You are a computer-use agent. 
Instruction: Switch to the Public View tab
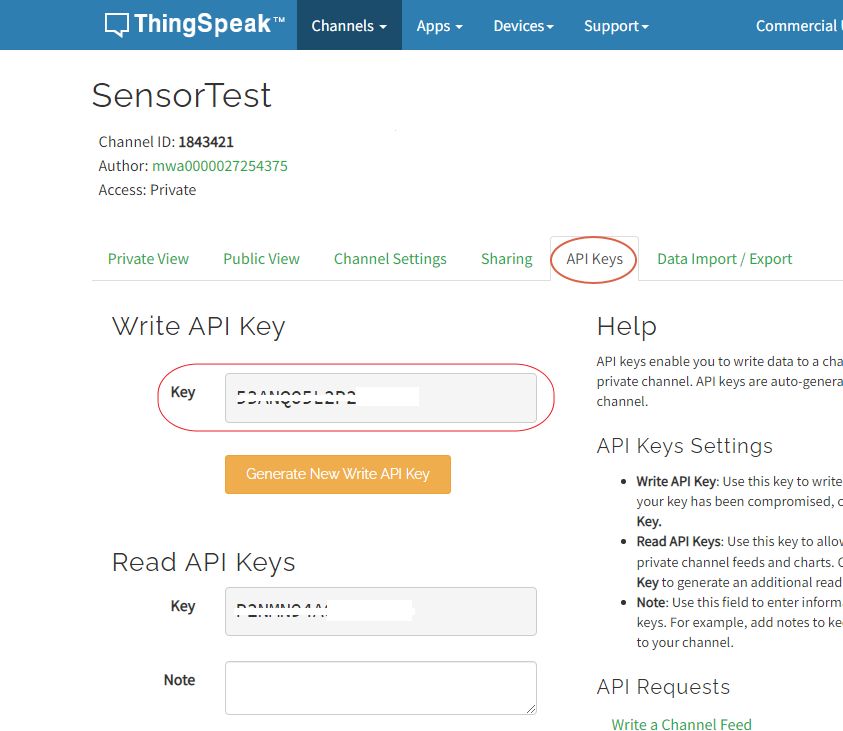tap(261, 259)
